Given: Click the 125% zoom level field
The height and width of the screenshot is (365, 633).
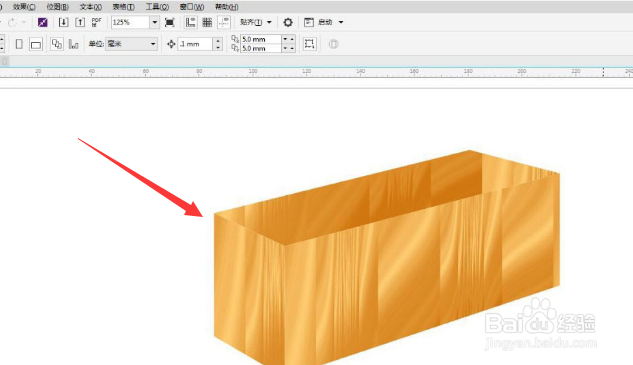Looking at the screenshot, I should [x=130, y=22].
